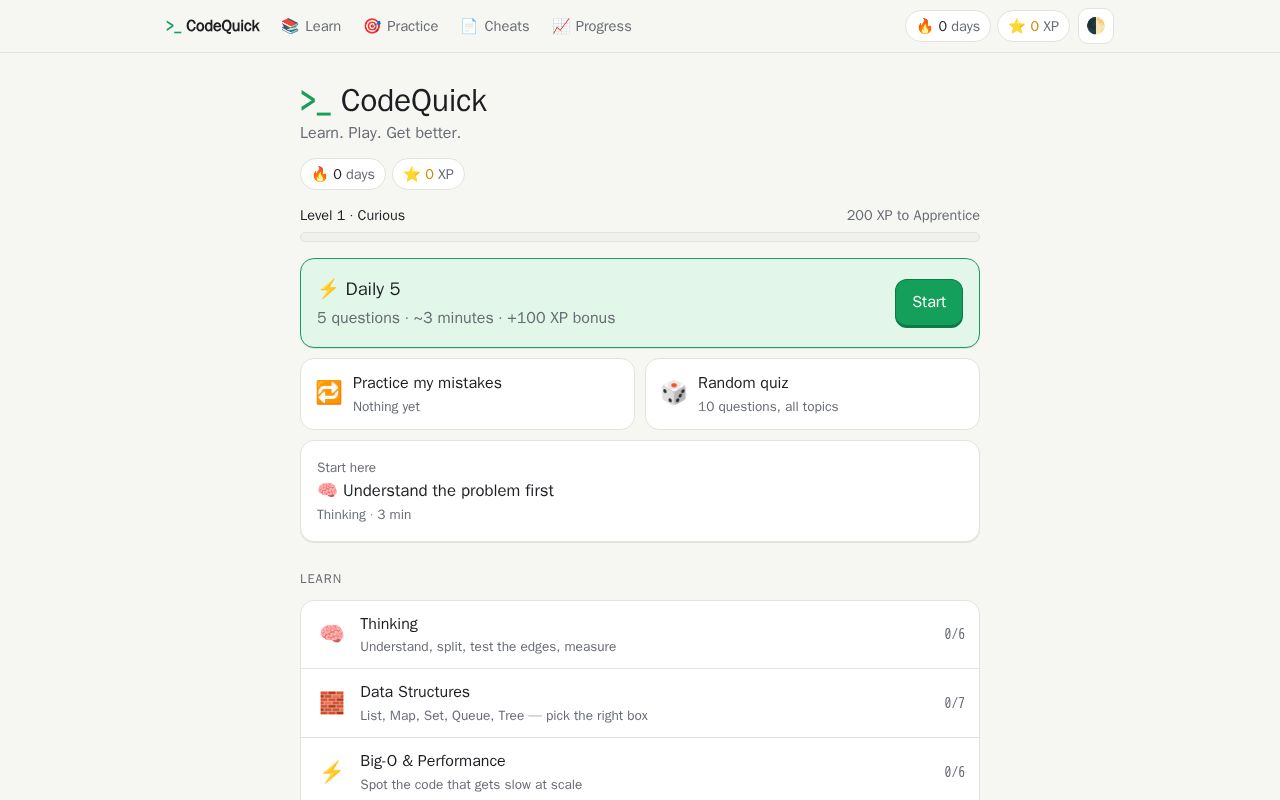This screenshot has width=1280, height=800.
Task: Click the '200 XP to Apprentice' text
Action: coord(913,215)
